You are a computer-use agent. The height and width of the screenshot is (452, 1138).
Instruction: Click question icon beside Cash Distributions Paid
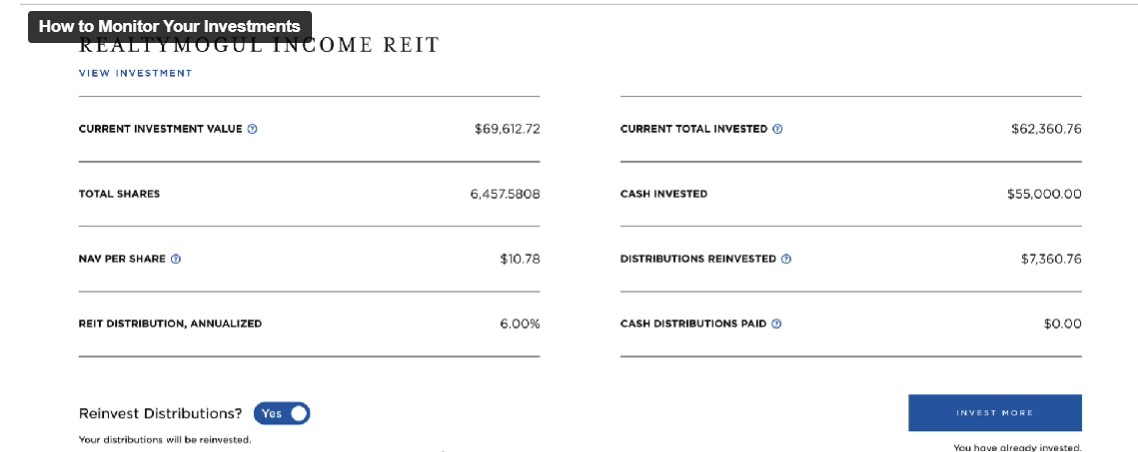777,324
